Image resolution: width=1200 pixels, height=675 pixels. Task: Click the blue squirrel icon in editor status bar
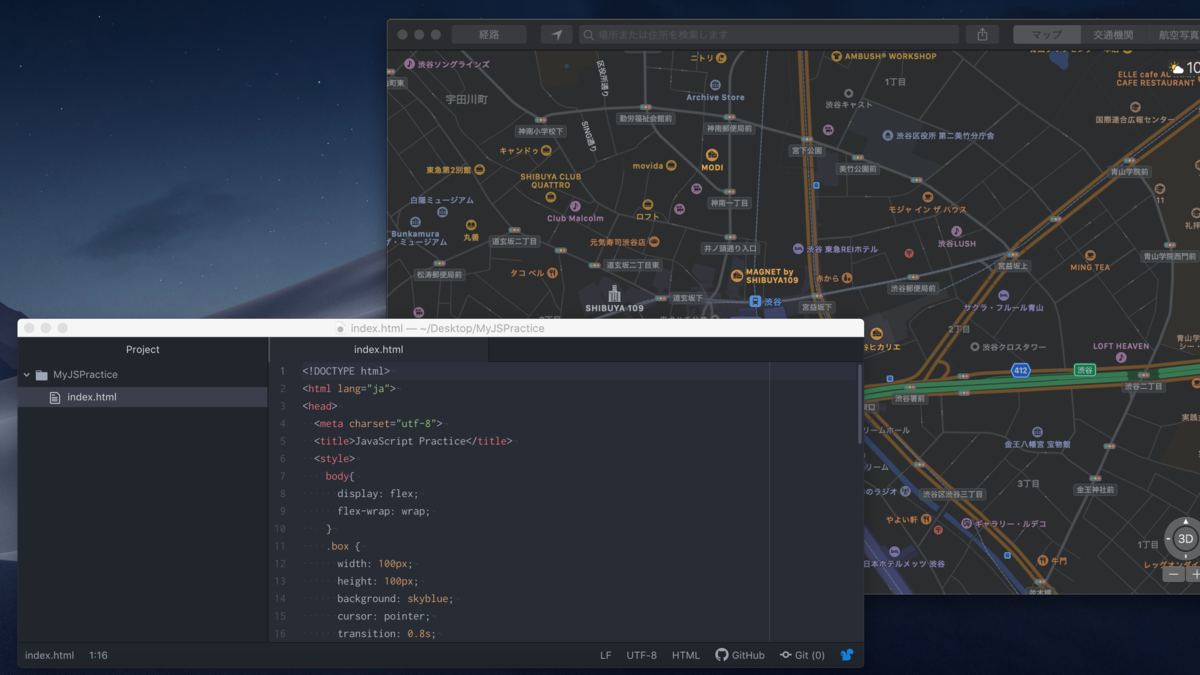tap(847, 655)
